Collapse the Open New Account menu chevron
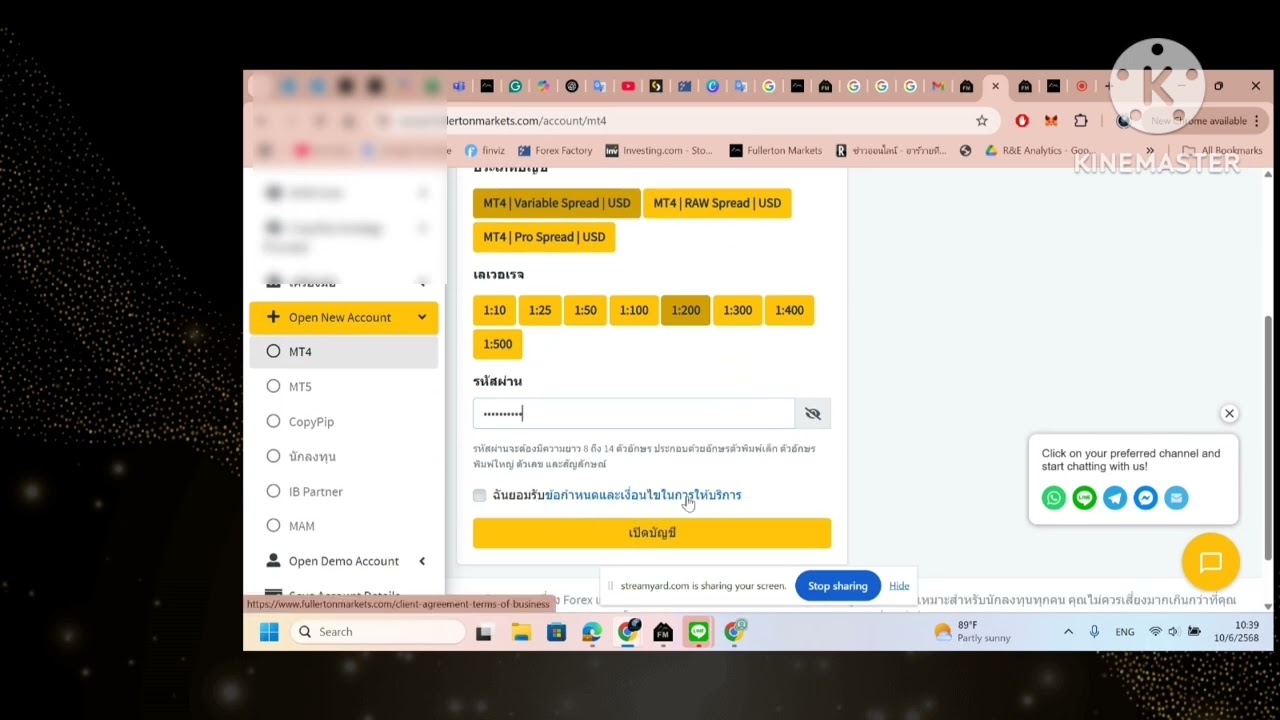Image resolution: width=1280 pixels, height=720 pixels. click(x=422, y=317)
